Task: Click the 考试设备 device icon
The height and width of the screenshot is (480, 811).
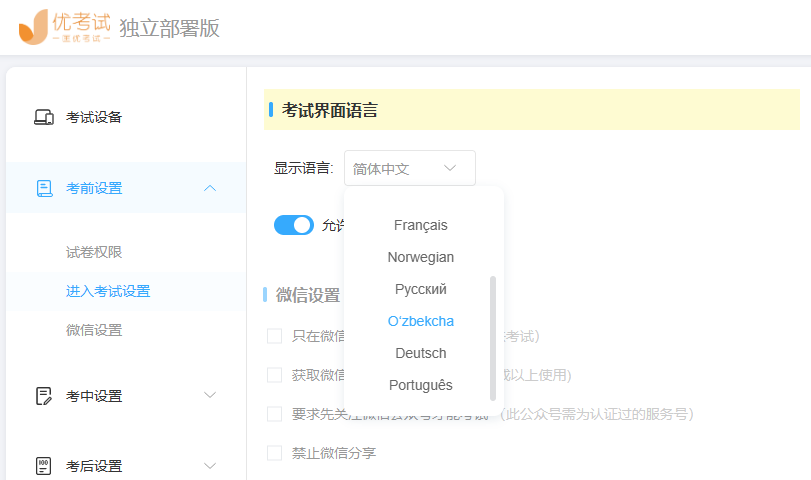Action: click(44, 117)
